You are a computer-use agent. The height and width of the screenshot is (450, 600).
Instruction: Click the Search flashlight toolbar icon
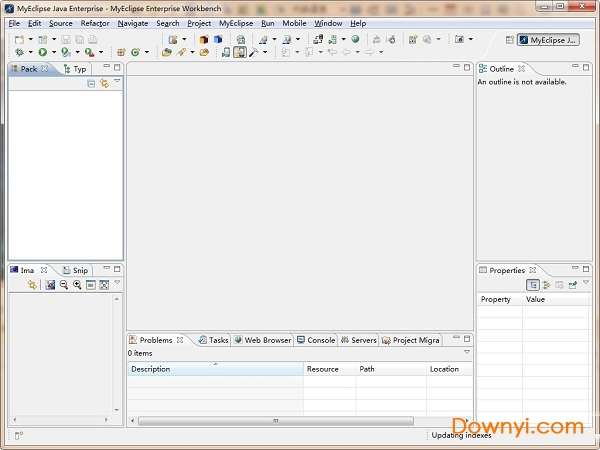coord(181,52)
